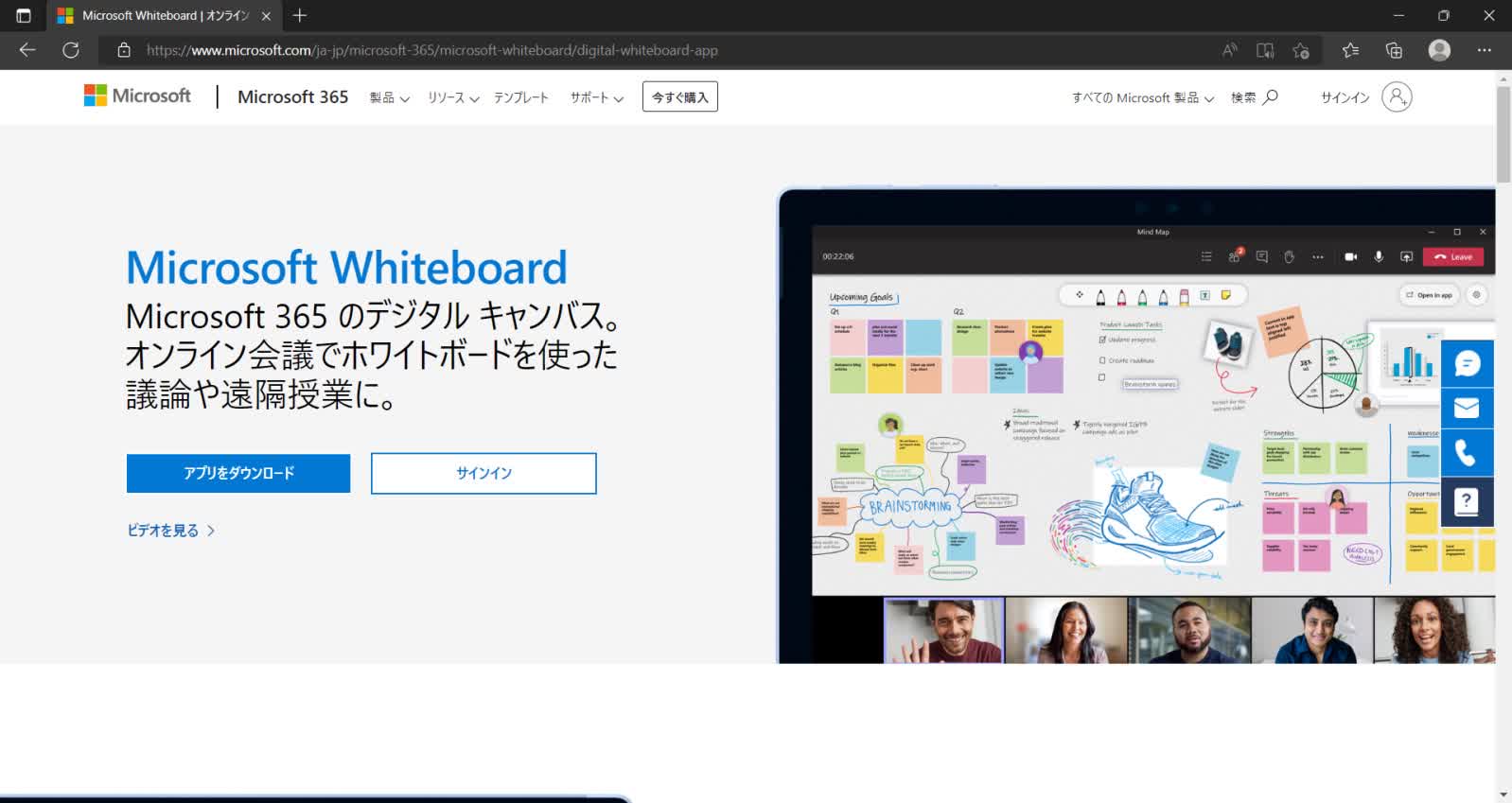
Task: Click the Microsoft Whiteboard heading text
Action: (346, 268)
